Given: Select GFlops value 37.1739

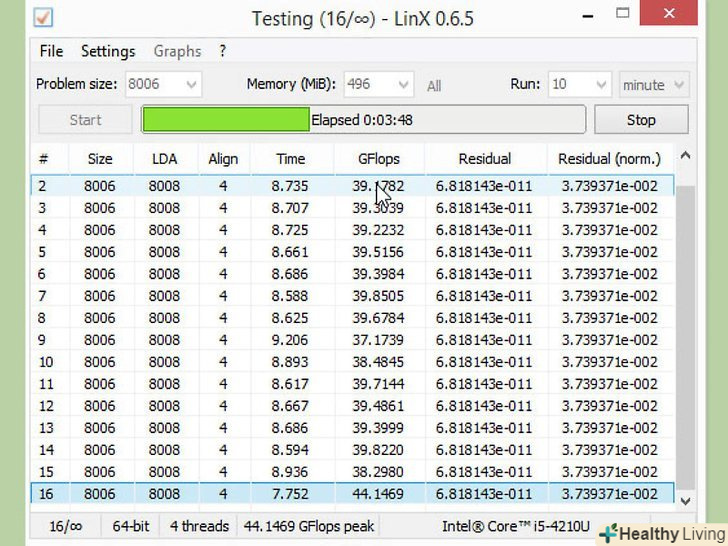Looking at the screenshot, I should click(x=378, y=340).
